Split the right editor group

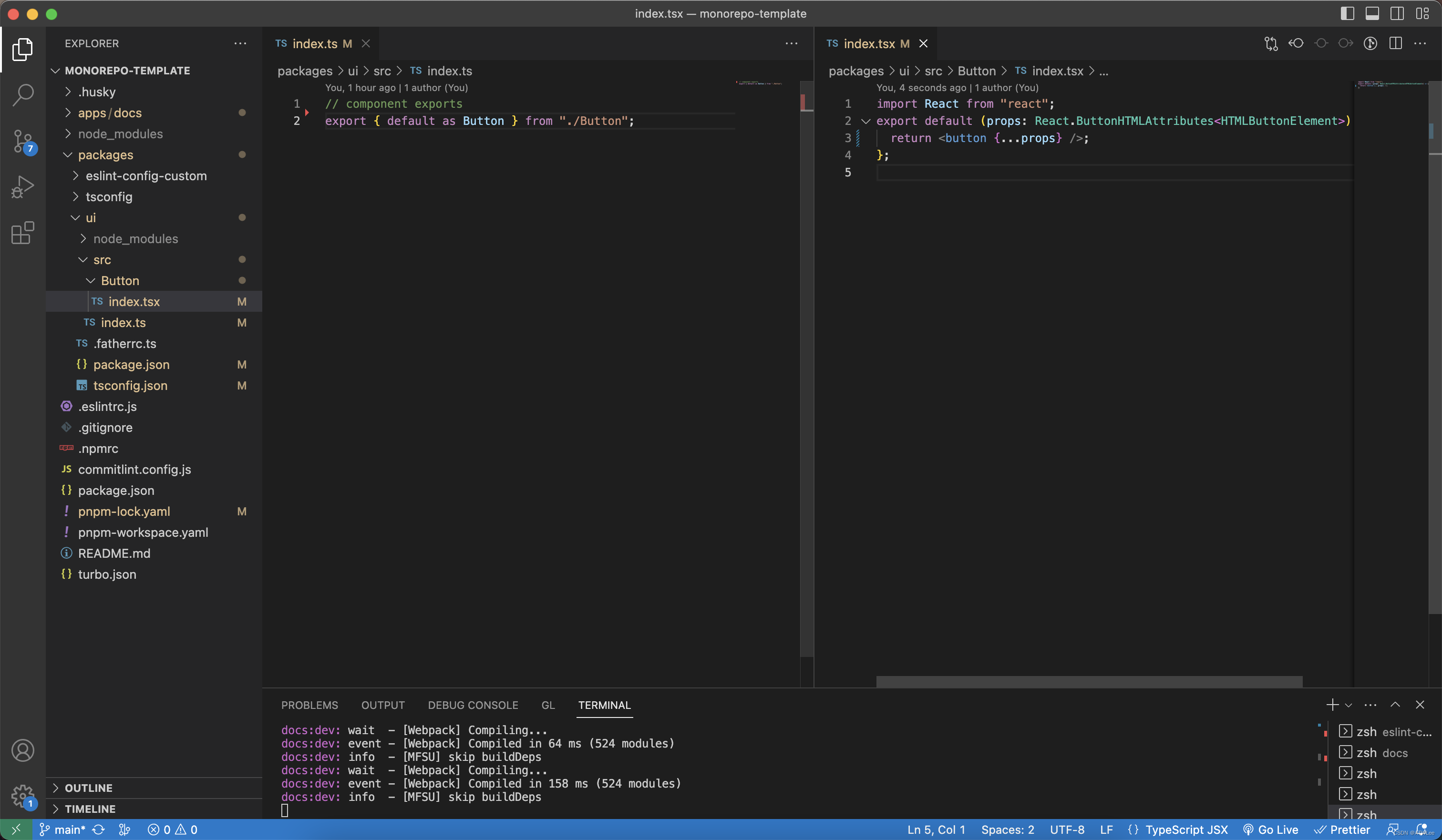pos(1395,43)
